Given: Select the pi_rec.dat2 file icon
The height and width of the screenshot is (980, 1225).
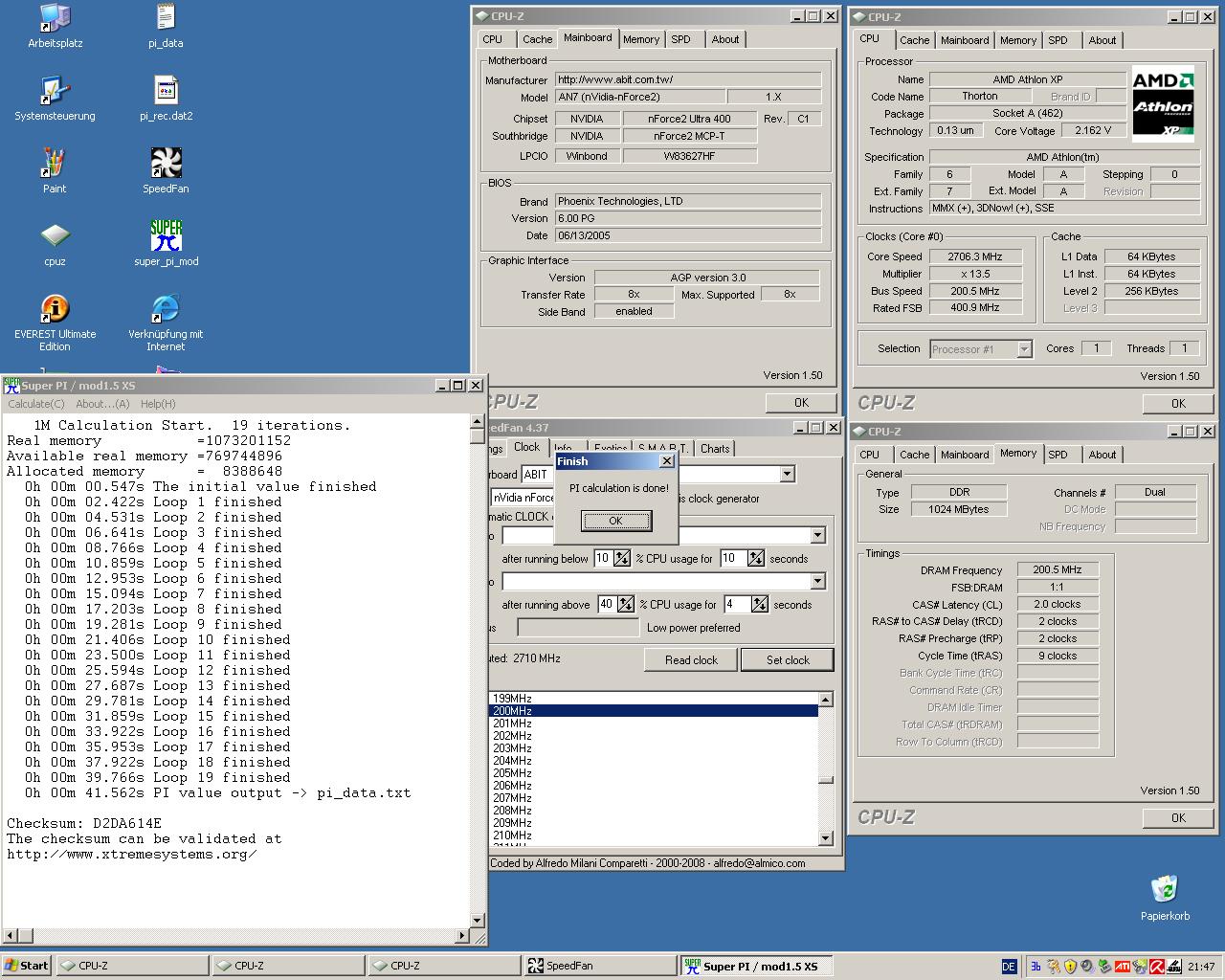Looking at the screenshot, I should point(166,98).
